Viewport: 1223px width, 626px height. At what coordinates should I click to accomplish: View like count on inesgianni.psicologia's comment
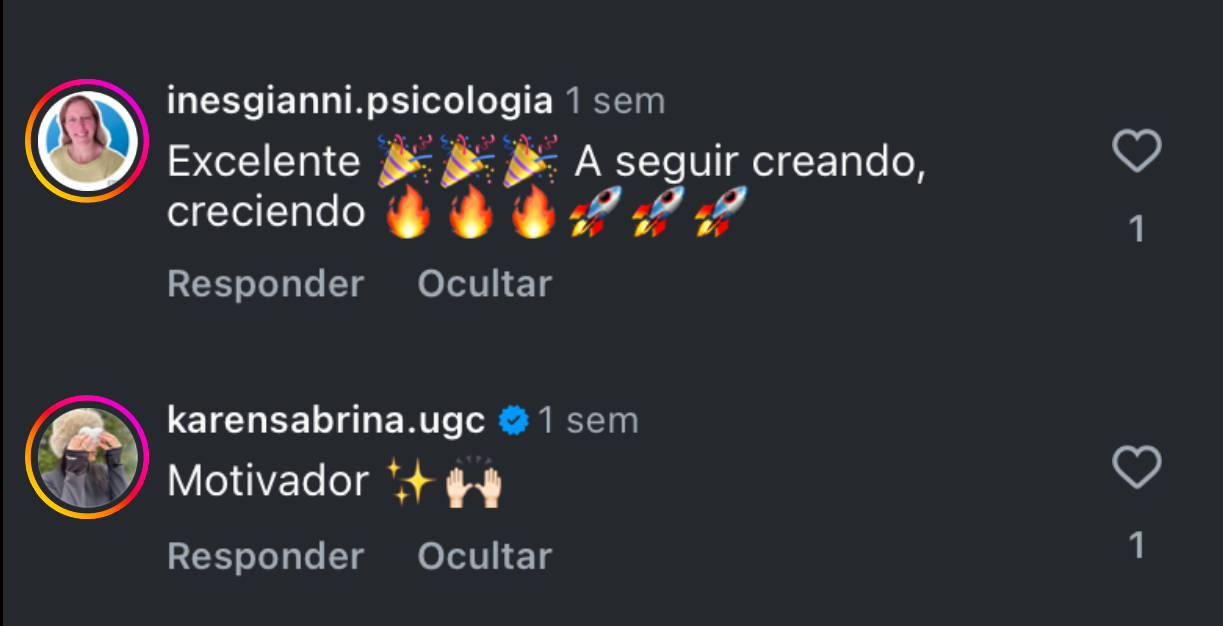[1136, 230]
